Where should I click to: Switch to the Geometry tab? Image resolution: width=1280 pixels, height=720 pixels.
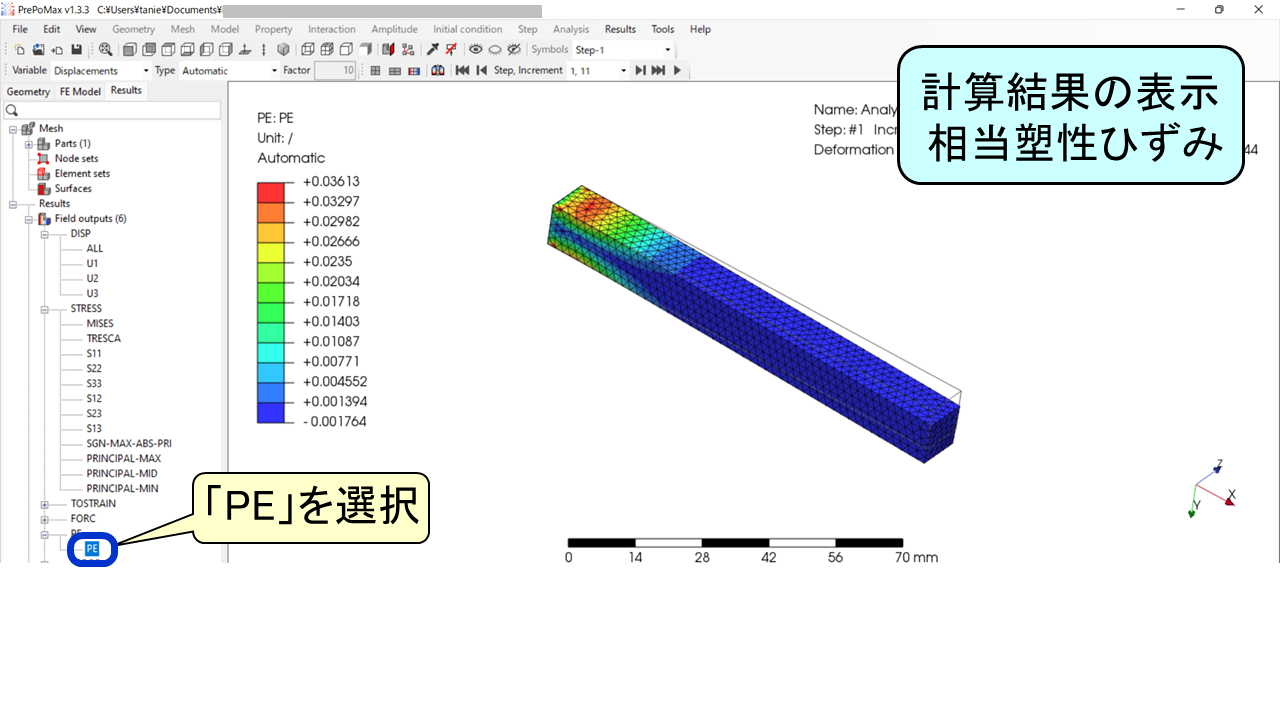coord(28,91)
